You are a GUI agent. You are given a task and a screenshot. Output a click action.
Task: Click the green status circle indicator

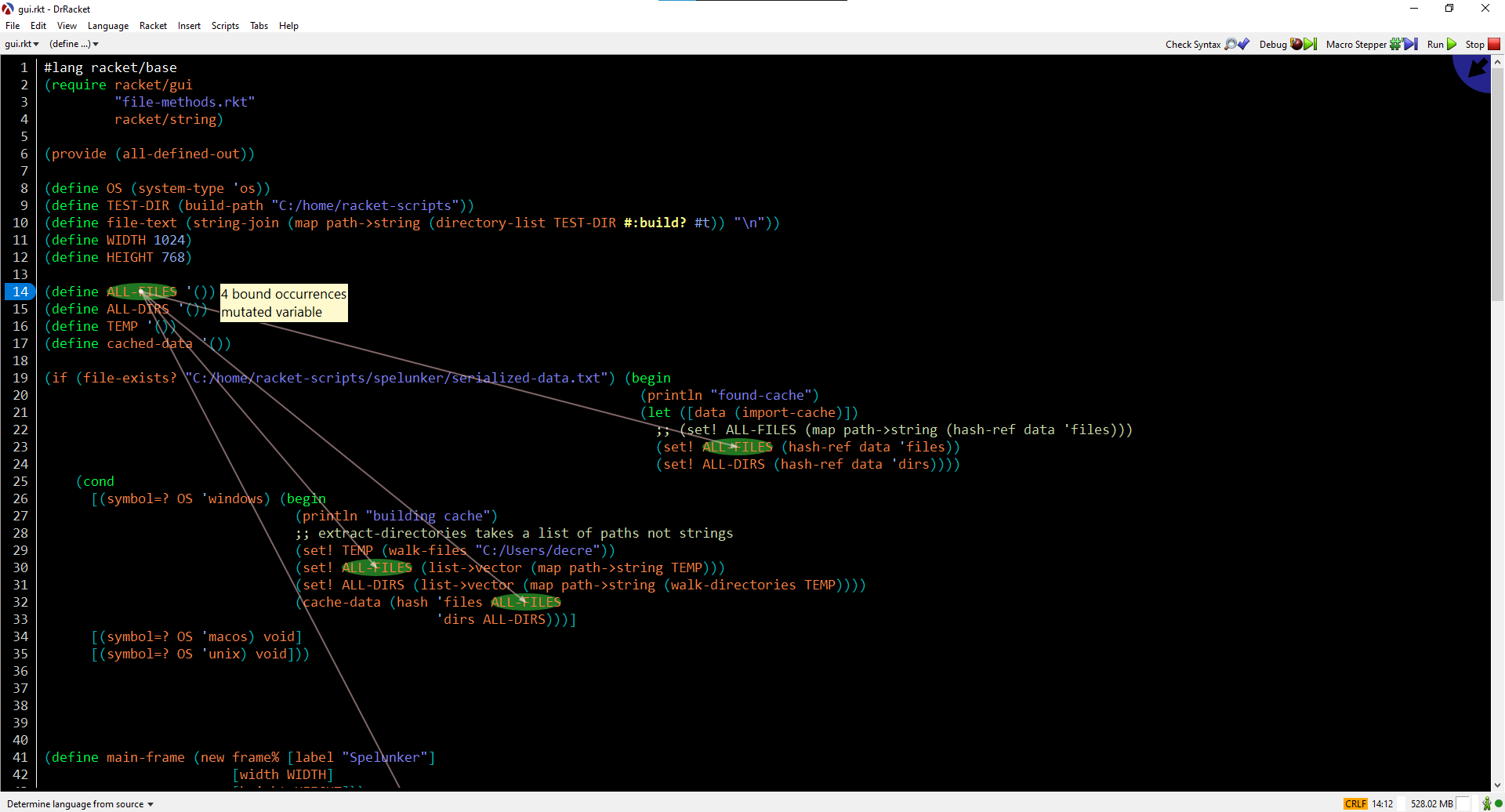[x=1499, y=803]
